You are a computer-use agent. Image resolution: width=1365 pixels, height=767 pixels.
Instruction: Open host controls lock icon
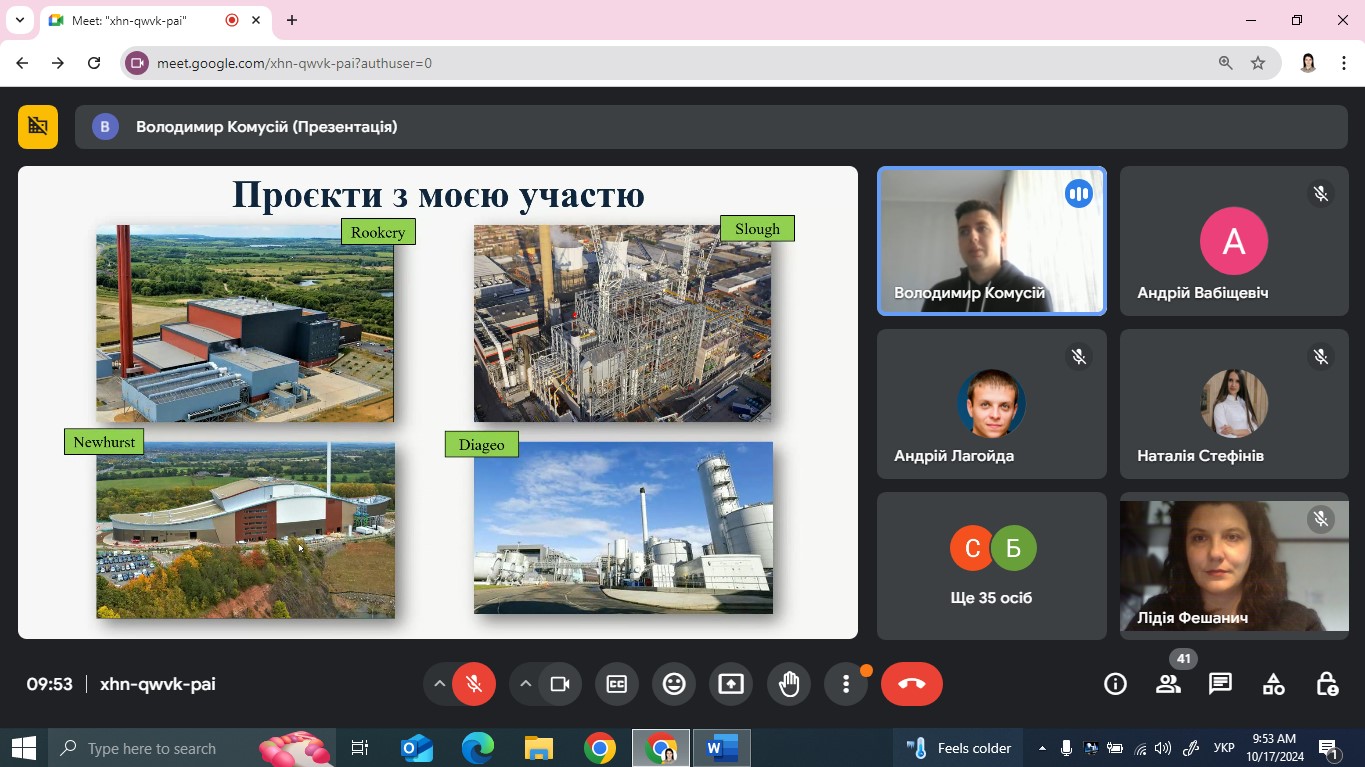click(x=1327, y=684)
